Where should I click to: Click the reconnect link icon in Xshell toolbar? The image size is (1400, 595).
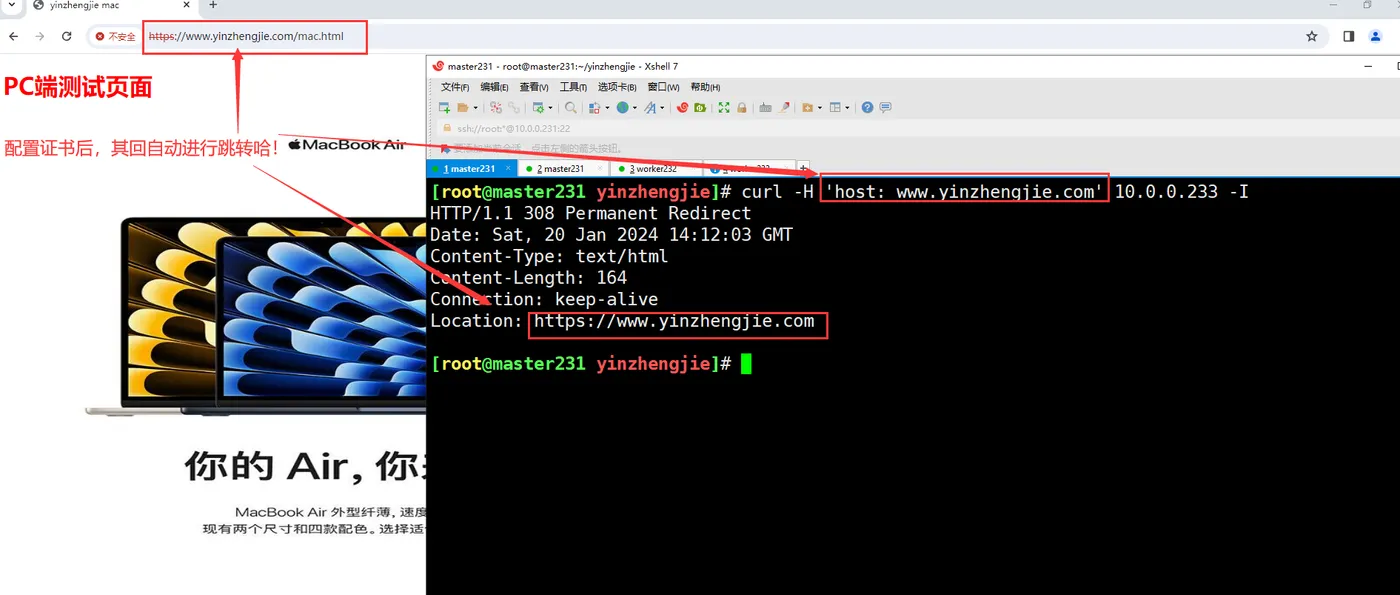click(514, 108)
